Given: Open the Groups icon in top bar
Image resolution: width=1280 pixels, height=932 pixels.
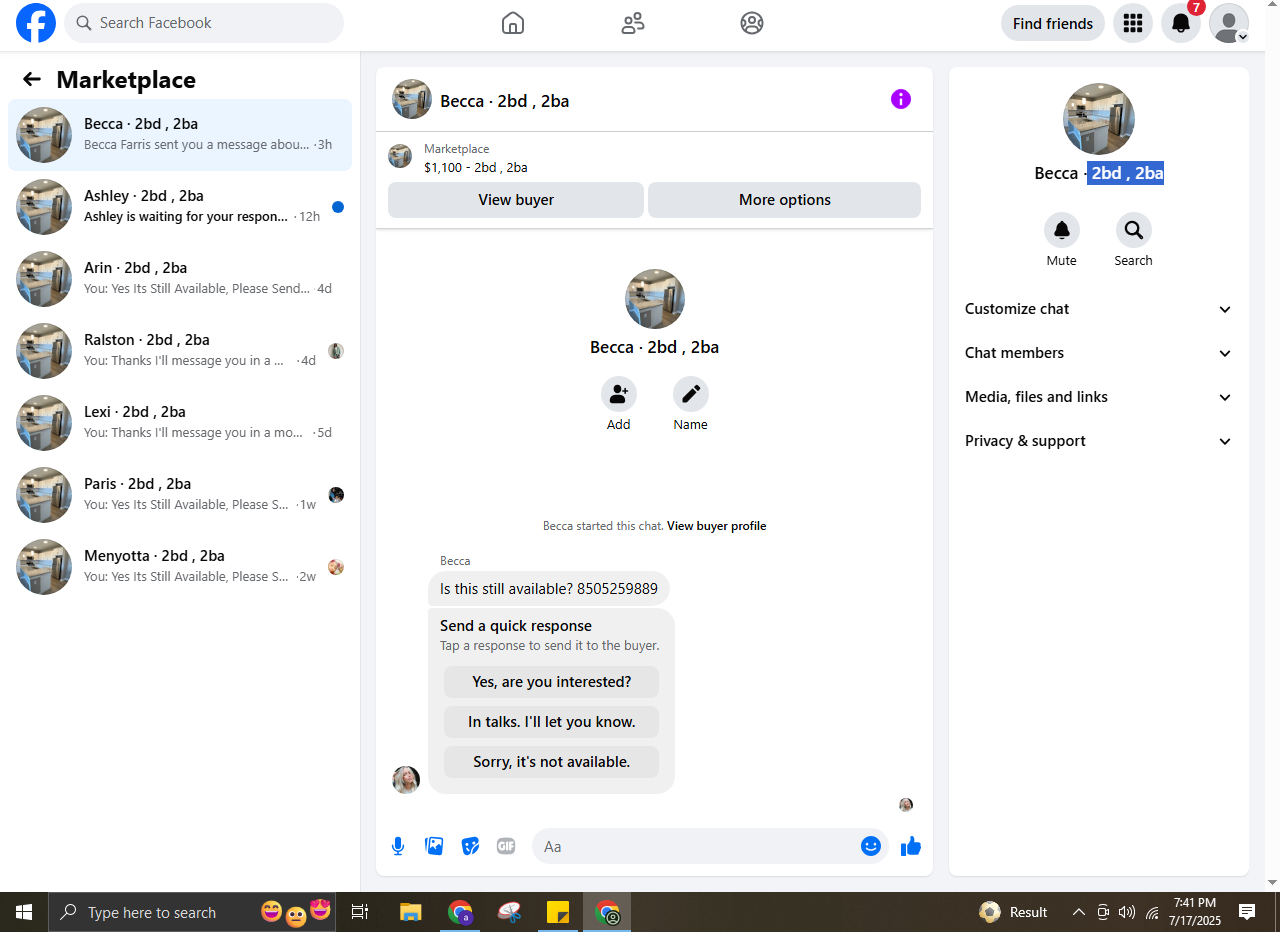Looking at the screenshot, I should click(752, 23).
